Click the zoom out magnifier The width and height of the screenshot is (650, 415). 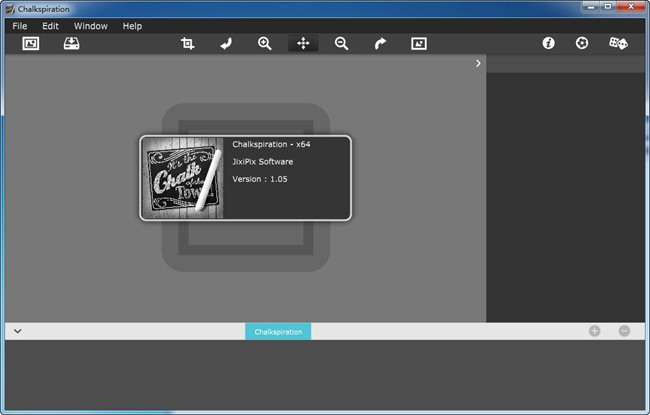[342, 44]
